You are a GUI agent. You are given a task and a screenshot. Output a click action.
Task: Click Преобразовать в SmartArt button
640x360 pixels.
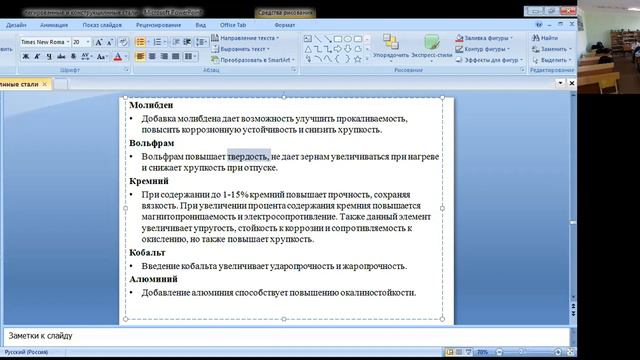point(253,60)
